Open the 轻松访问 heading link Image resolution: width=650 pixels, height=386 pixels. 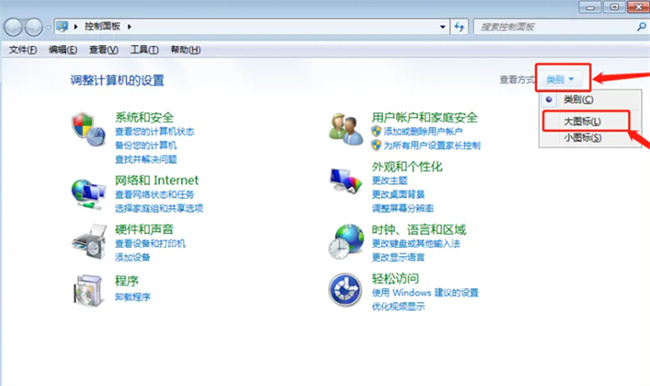pos(395,278)
